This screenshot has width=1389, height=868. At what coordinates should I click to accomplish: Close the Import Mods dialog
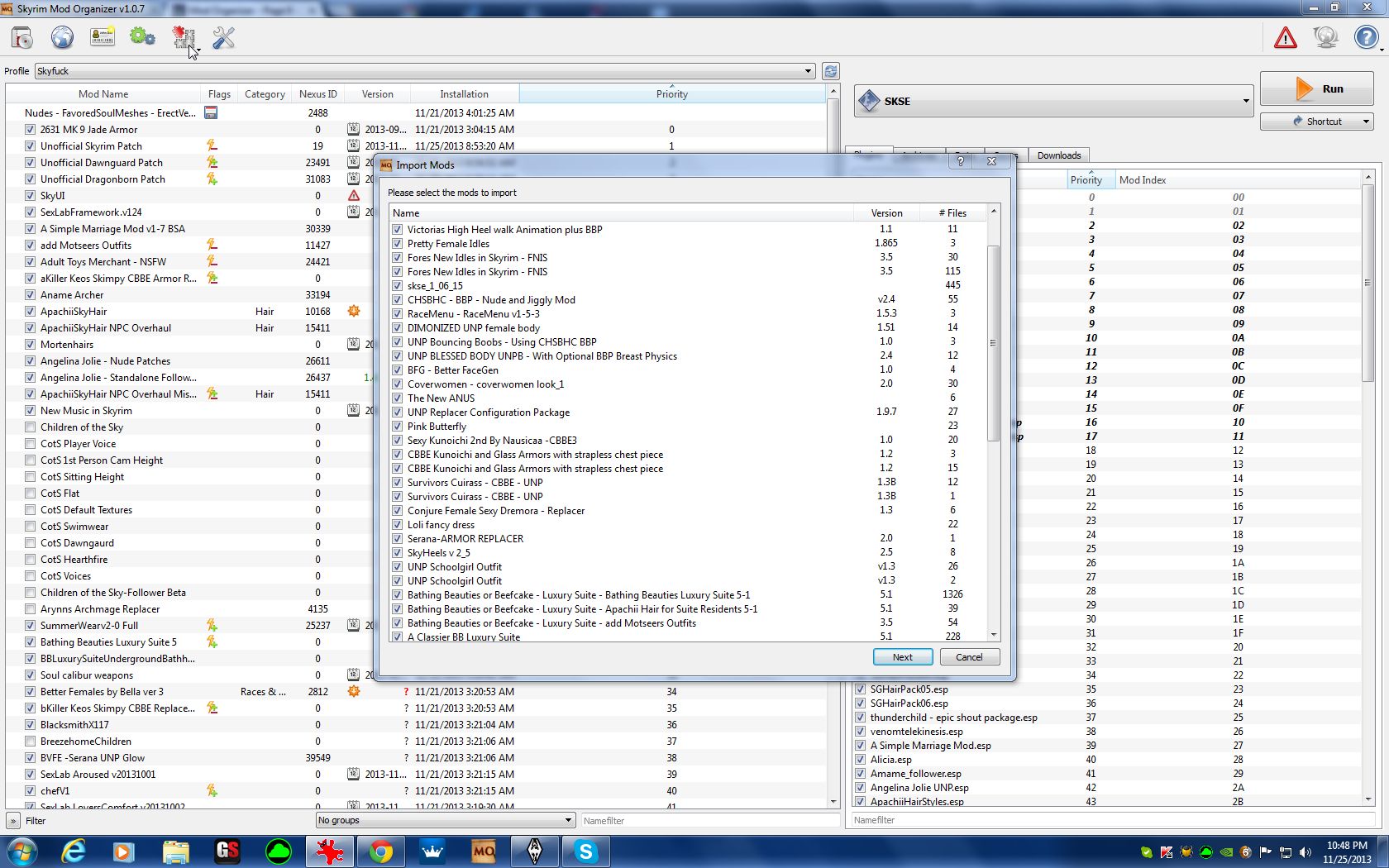991,162
